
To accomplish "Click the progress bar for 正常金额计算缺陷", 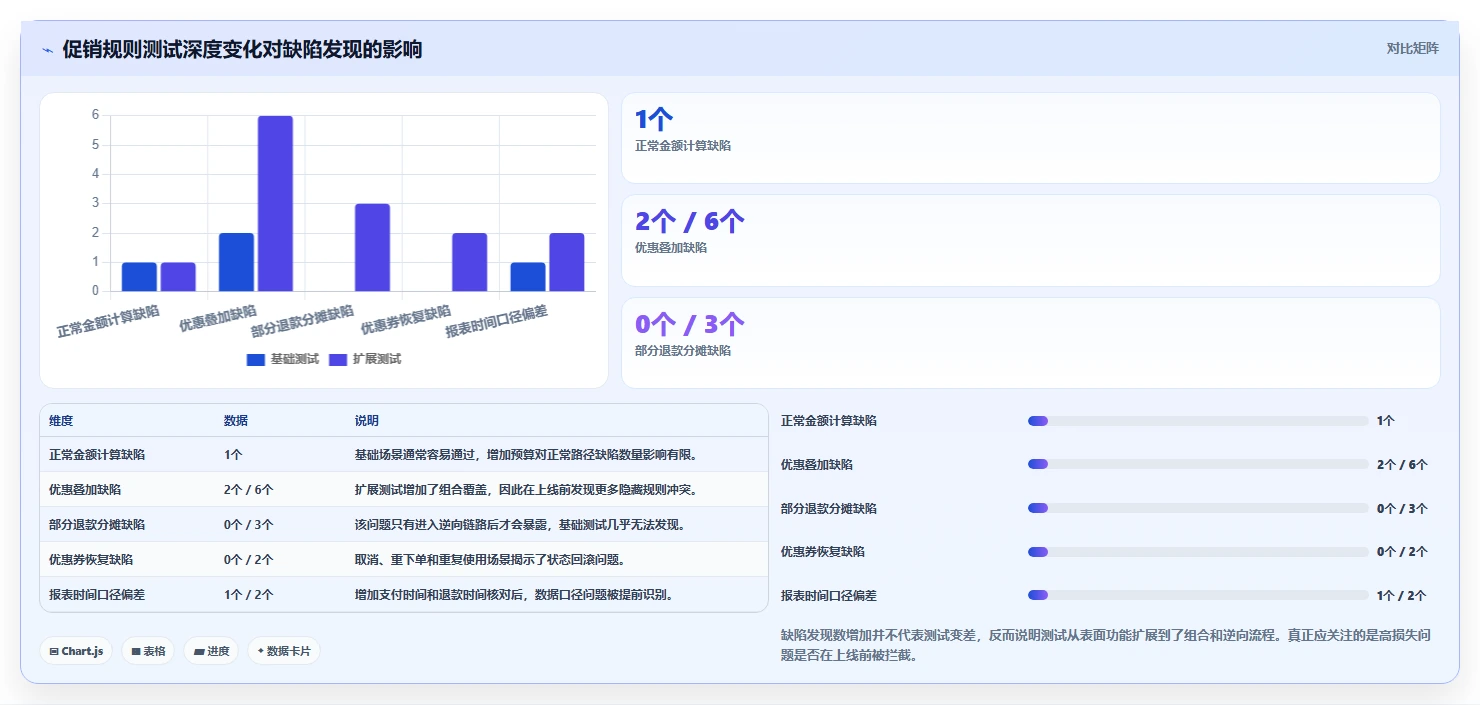I will pos(1198,421).
